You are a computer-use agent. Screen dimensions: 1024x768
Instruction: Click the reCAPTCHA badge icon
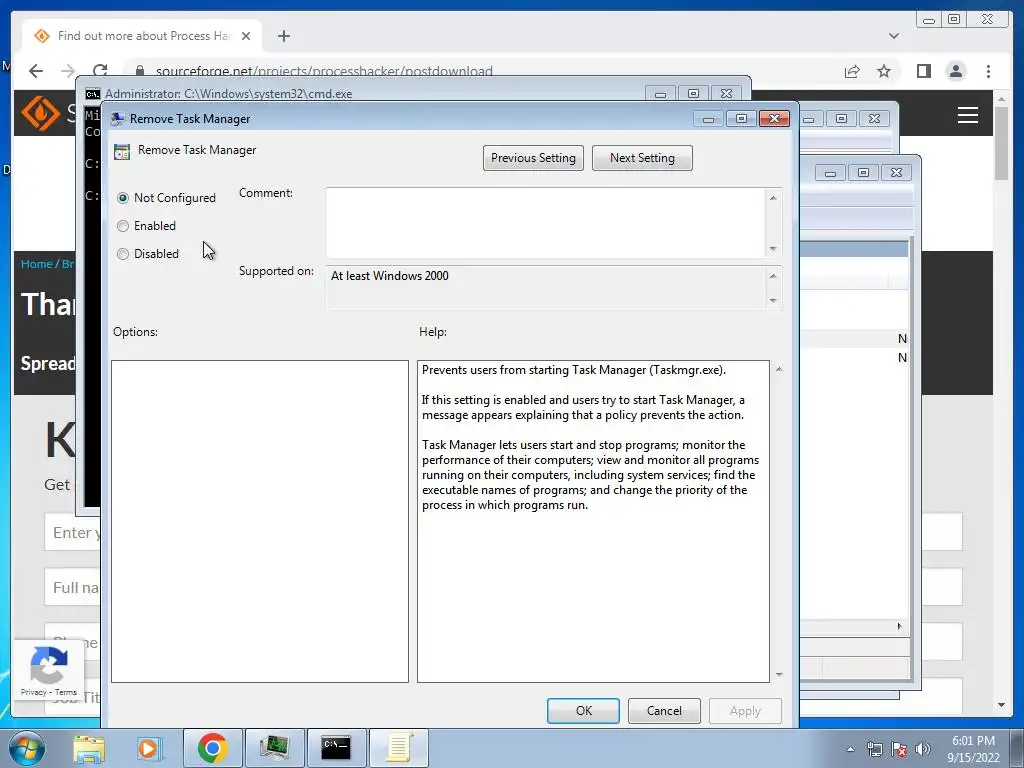[x=48, y=665]
